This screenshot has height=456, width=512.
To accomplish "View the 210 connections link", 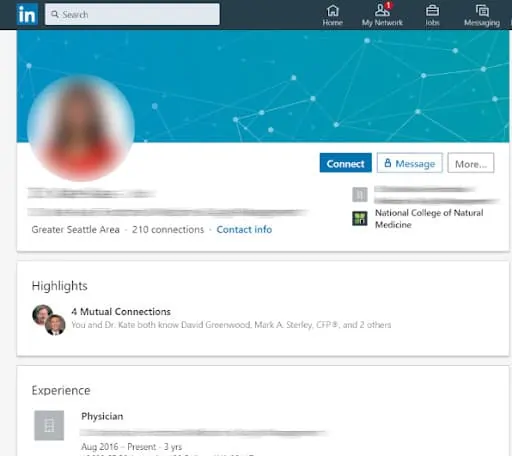I will pos(168,229).
